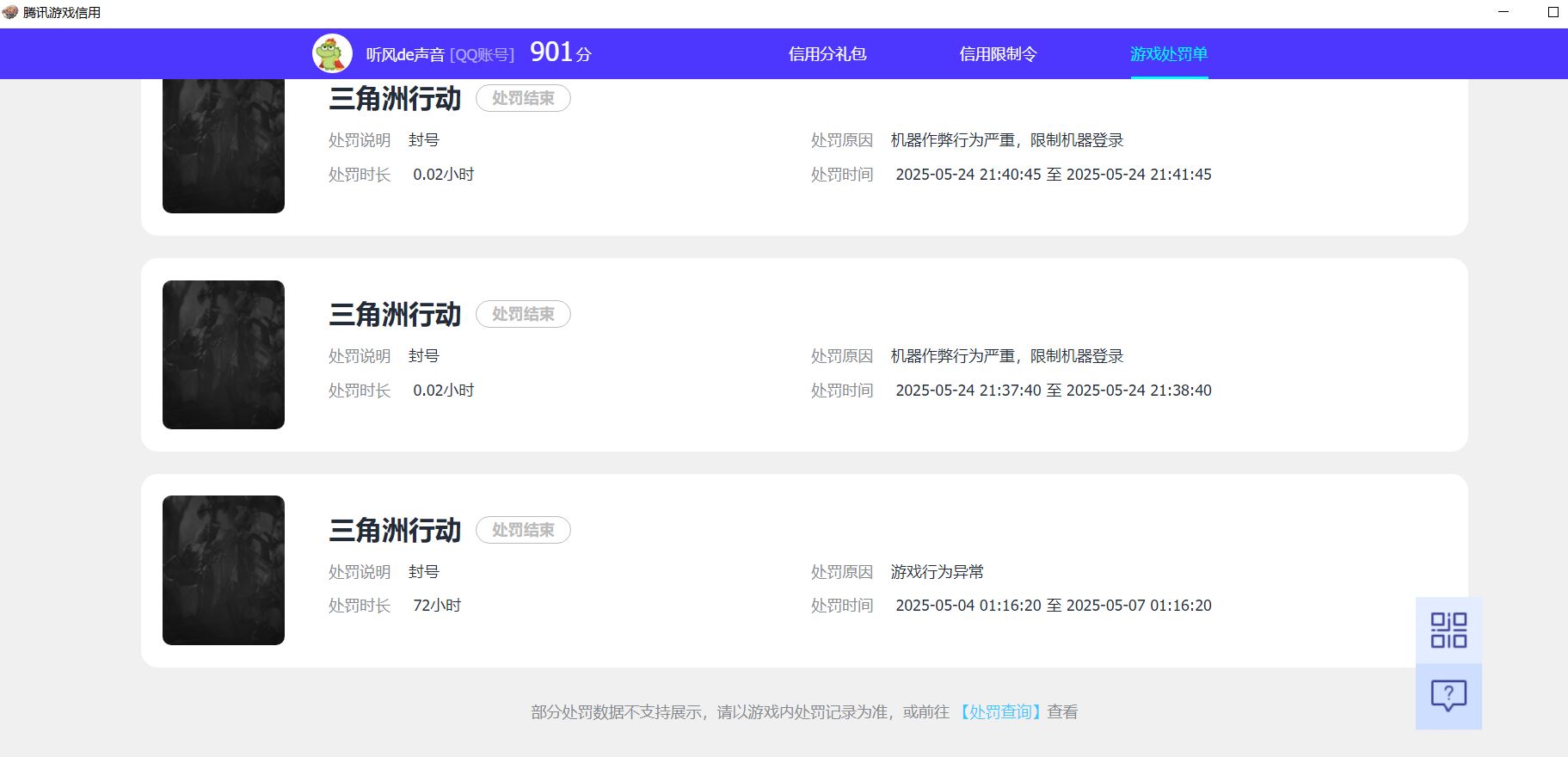Minimize the 腾讯游戏信用 window
Image resolution: width=1568 pixels, height=757 pixels.
coord(1503,12)
